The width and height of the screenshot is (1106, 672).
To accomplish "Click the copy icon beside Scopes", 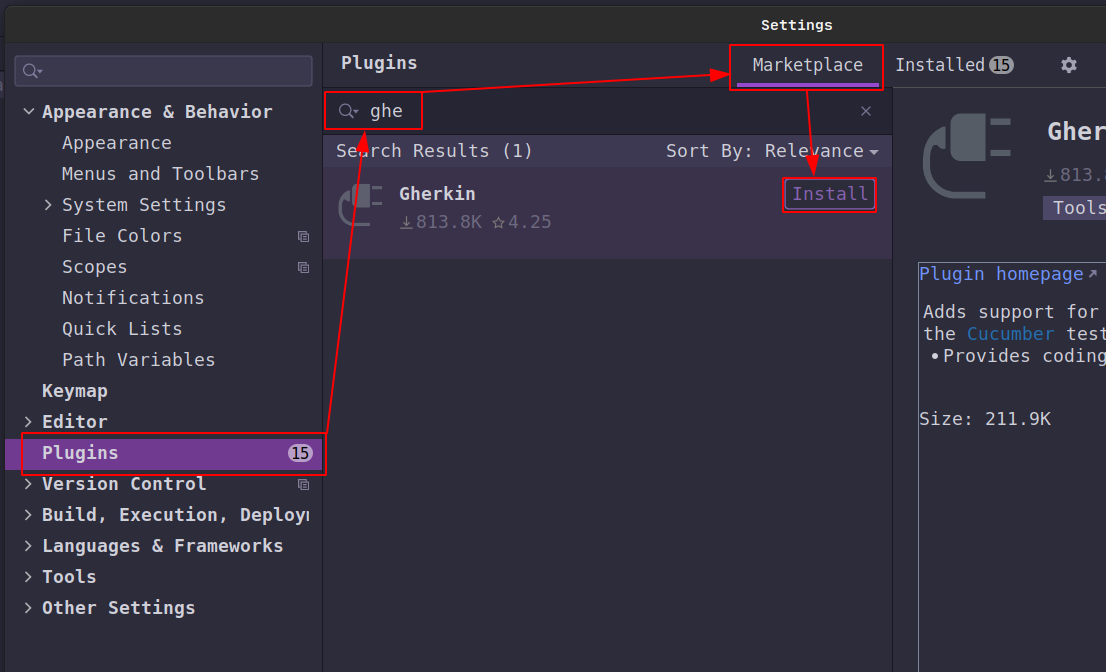I will click(x=303, y=268).
